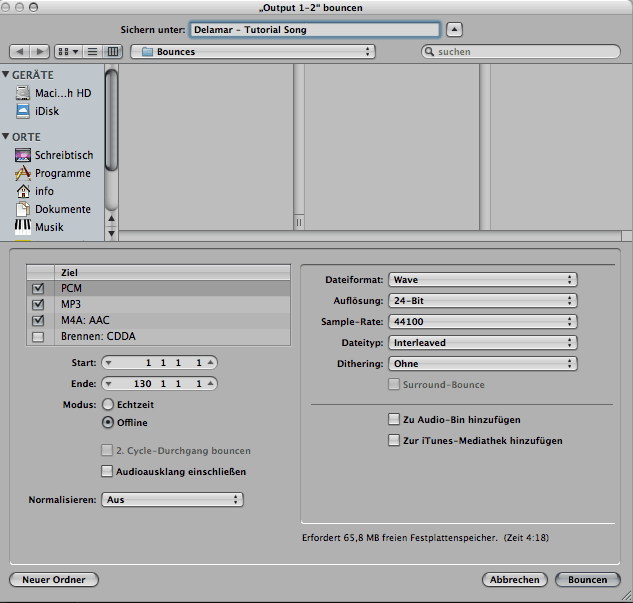Uncheck the MP3 destination

[38, 304]
